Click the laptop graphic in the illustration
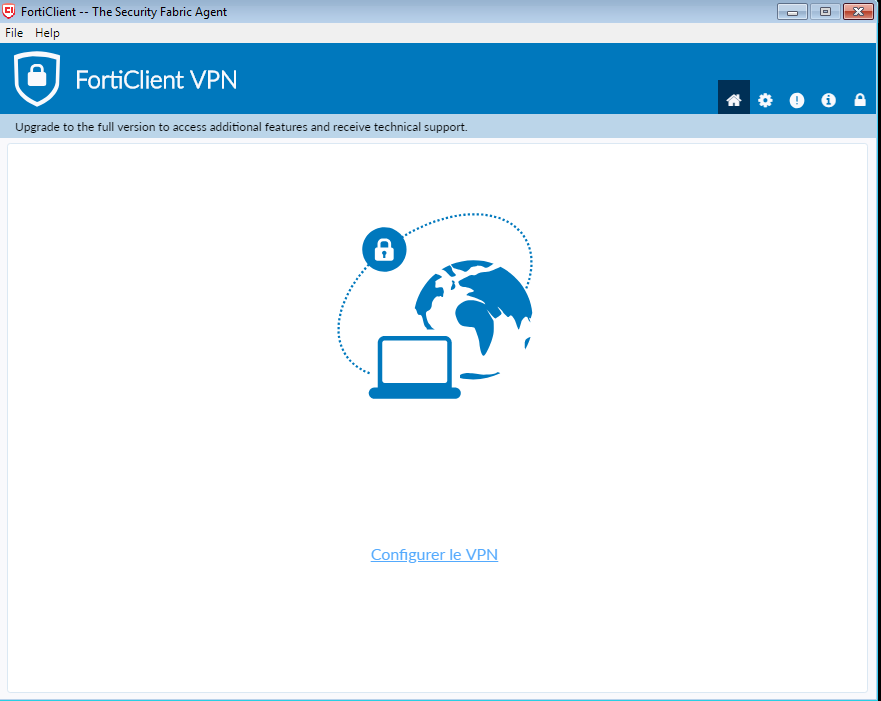 [x=415, y=367]
